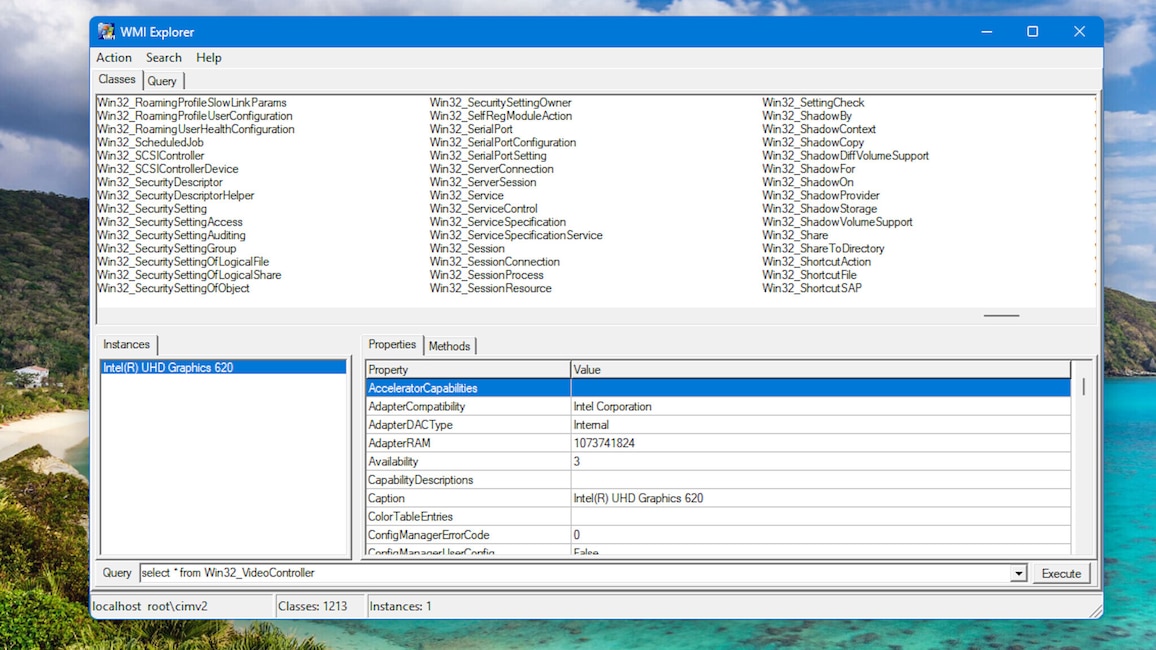The height and width of the screenshot is (650, 1156).
Task: Switch to the Query tab
Action: 161,81
